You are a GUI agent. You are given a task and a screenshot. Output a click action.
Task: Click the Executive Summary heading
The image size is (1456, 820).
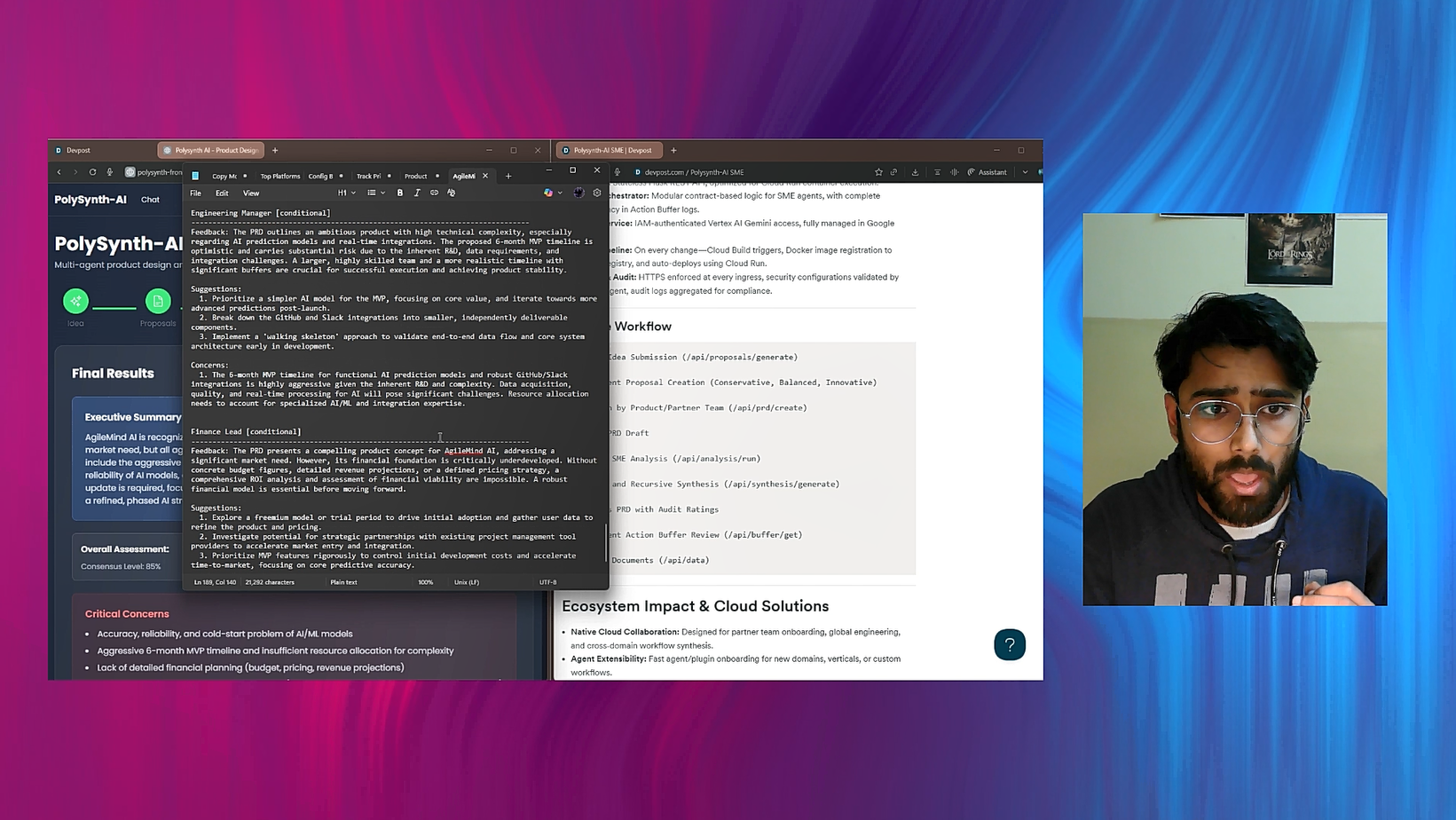click(133, 417)
